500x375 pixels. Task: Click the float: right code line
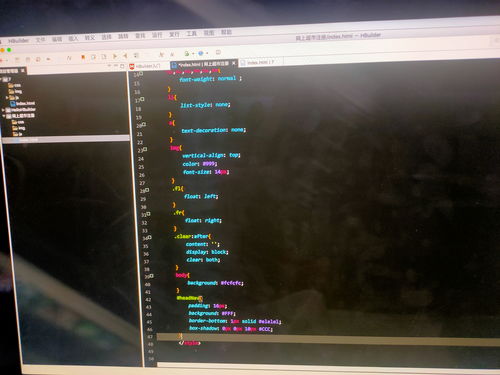coord(203,220)
